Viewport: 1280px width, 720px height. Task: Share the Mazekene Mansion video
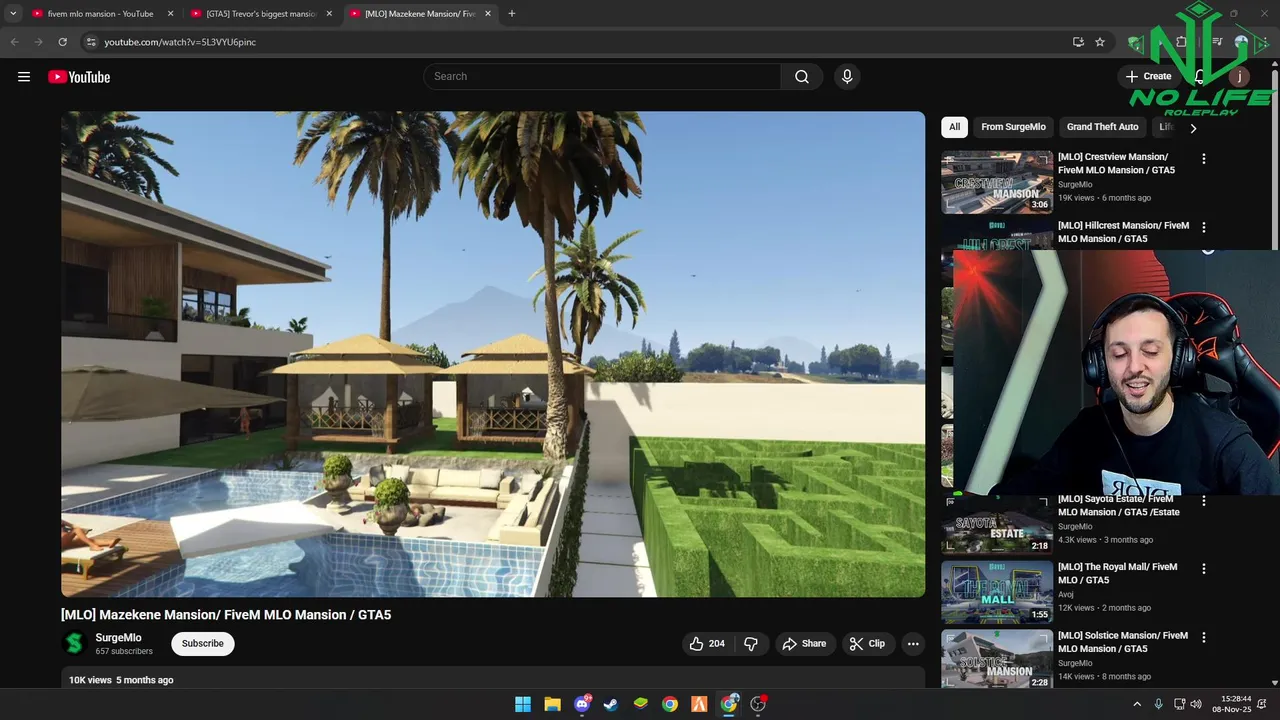[804, 644]
